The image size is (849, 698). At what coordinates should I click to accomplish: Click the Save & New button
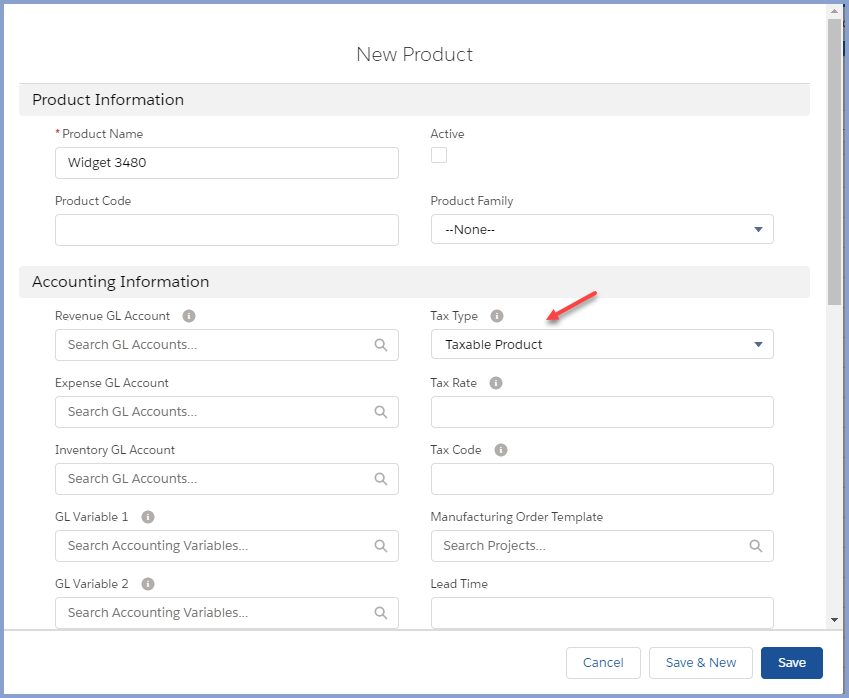tap(701, 663)
